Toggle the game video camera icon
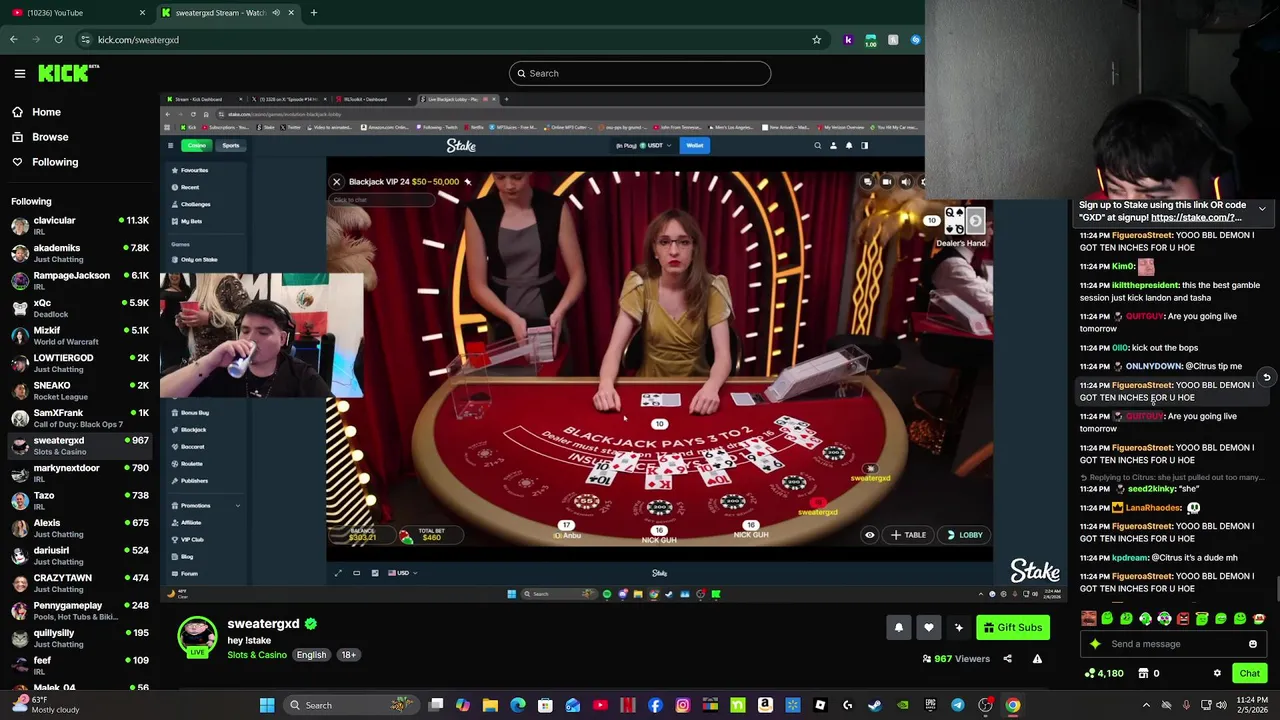Image resolution: width=1280 pixels, height=720 pixels. (x=886, y=182)
